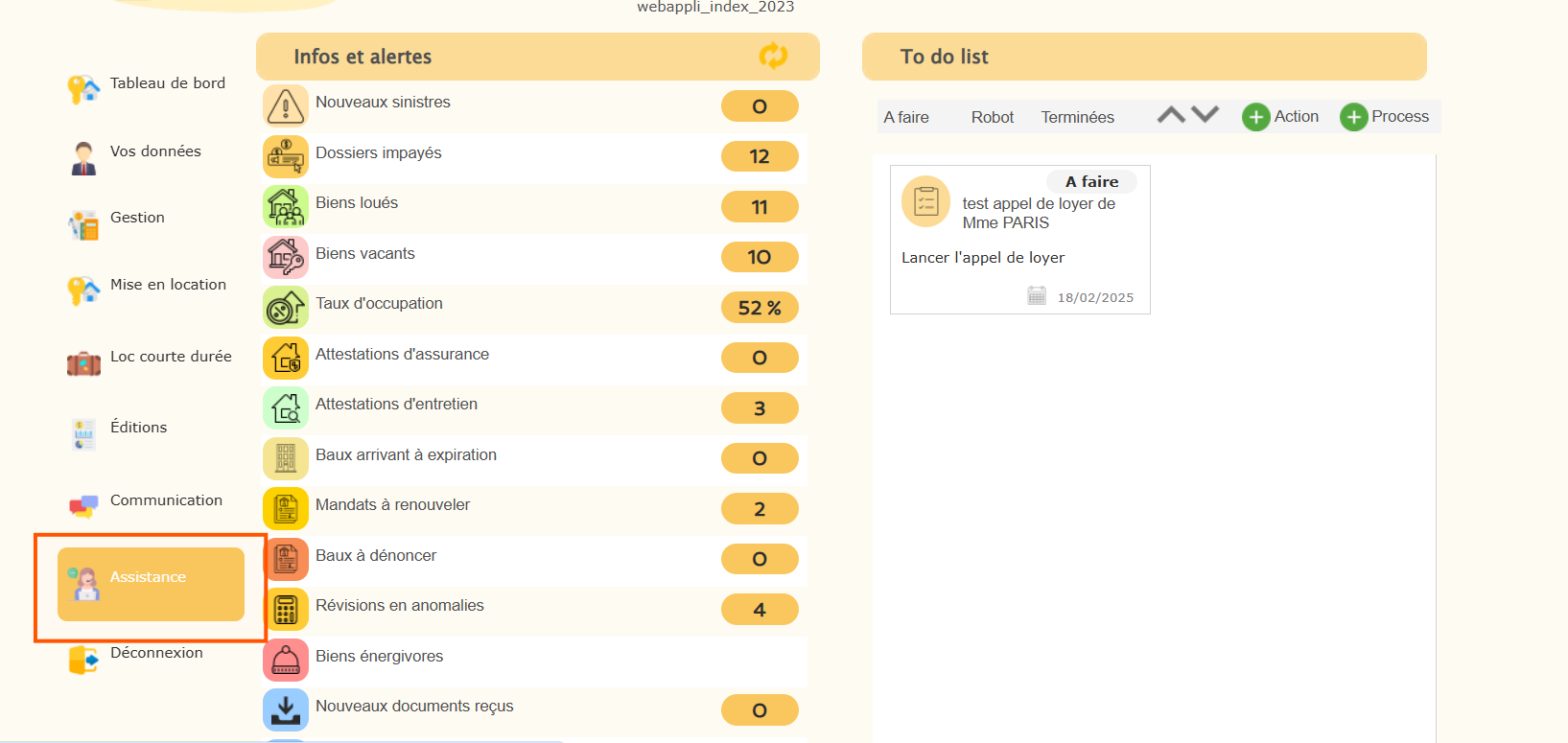Viewport: 1568px width, 743px height.
Task: Click the refresh icon in Infos et alertes
Action: click(773, 56)
